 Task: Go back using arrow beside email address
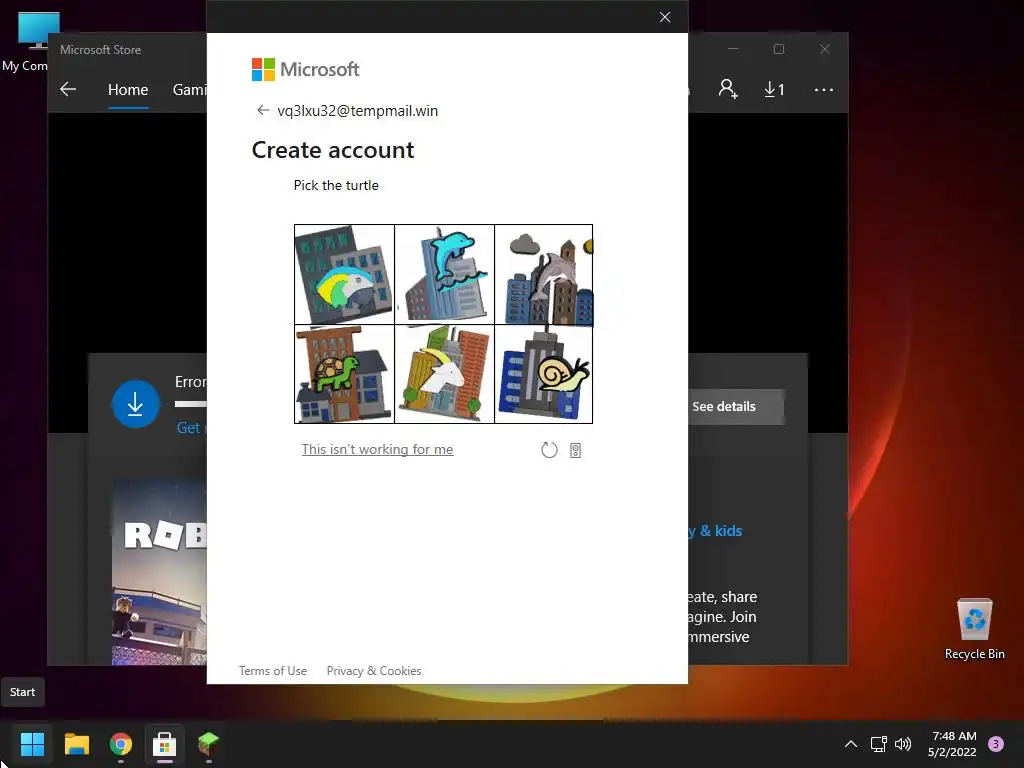pos(263,110)
